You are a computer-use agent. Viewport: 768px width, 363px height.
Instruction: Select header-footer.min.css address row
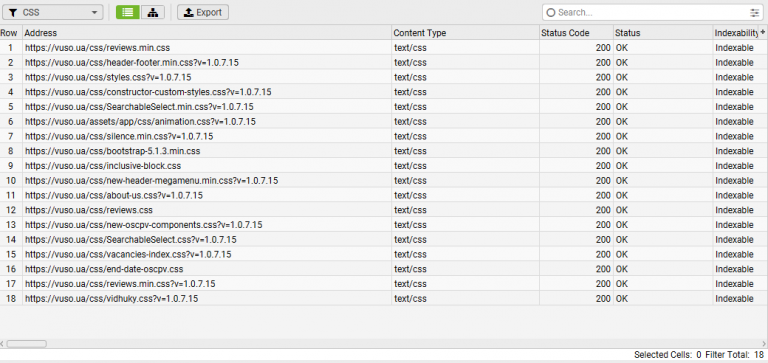[207, 63]
